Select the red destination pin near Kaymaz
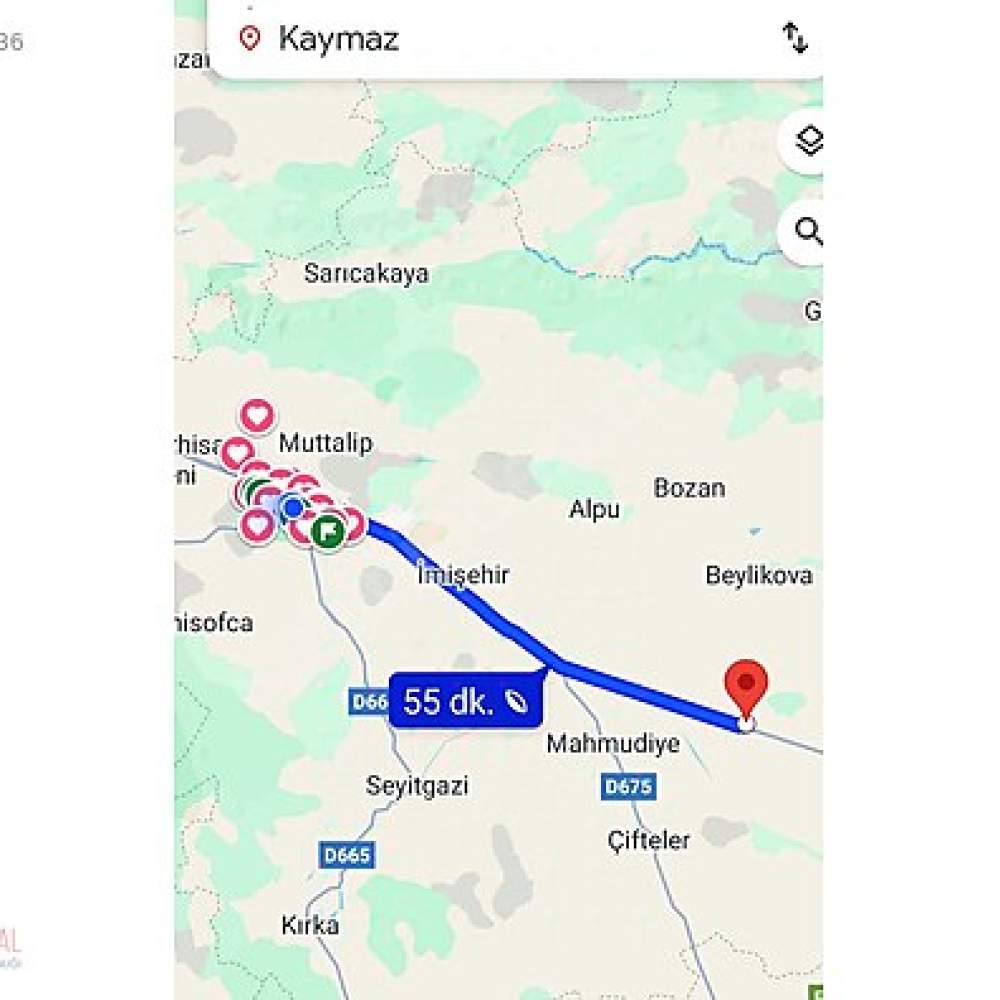 [x=746, y=689]
